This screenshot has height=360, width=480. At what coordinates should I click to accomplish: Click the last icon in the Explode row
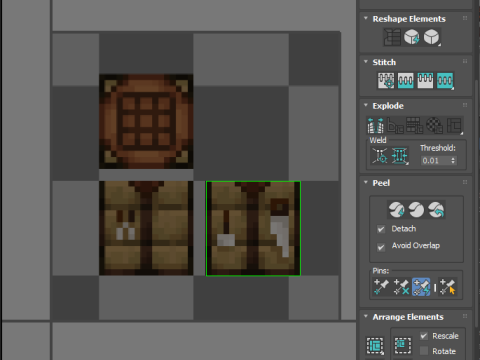(x=455, y=125)
